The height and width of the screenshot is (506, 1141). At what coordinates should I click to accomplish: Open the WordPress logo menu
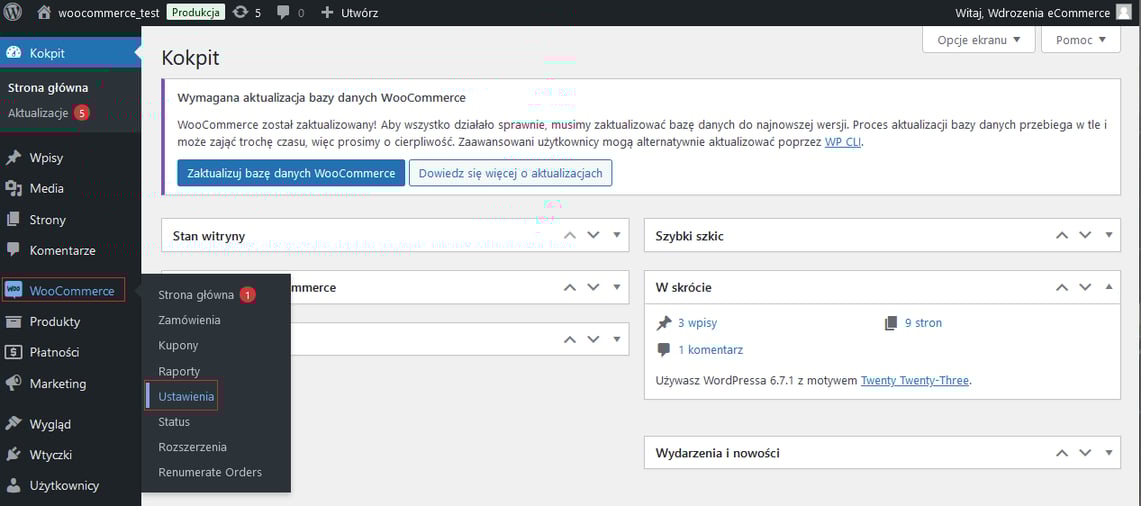[14, 12]
